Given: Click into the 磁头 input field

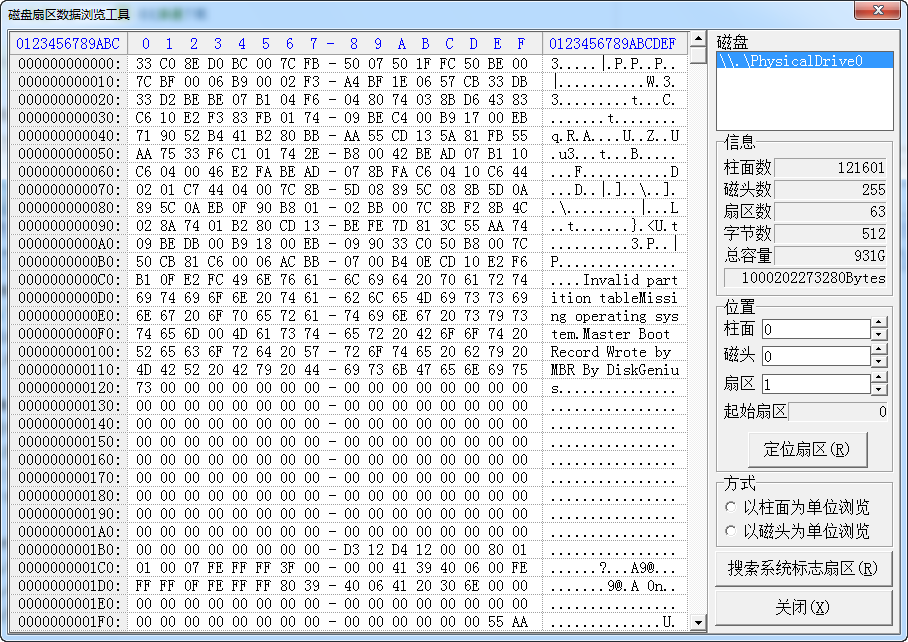Looking at the screenshot, I should tap(814, 356).
